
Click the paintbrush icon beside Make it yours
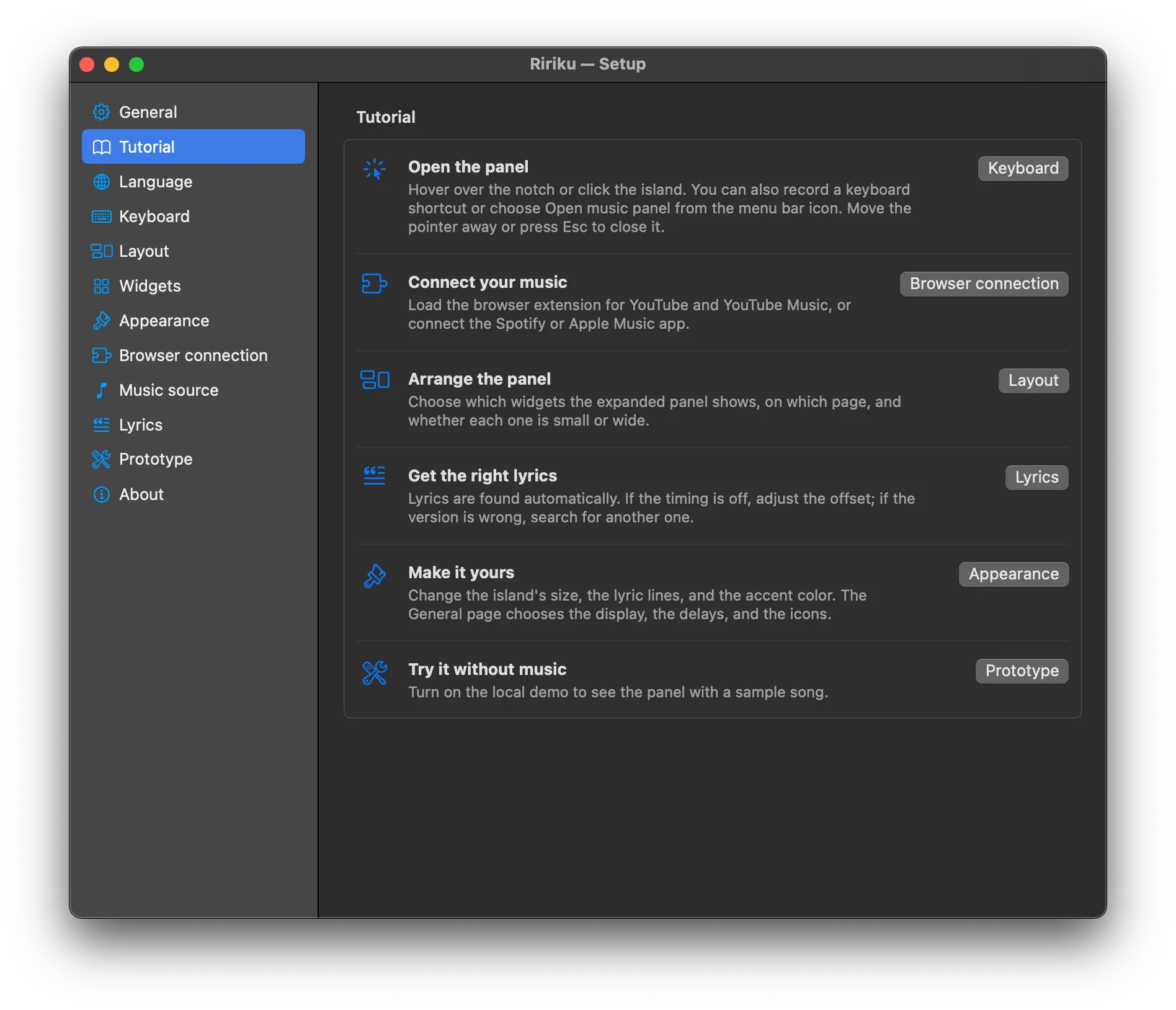click(375, 576)
